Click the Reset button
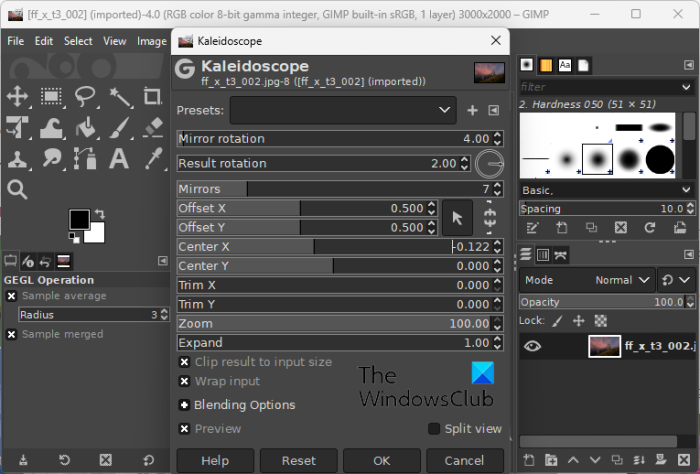The width and height of the screenshot is (700, 474). coord(299,461)
